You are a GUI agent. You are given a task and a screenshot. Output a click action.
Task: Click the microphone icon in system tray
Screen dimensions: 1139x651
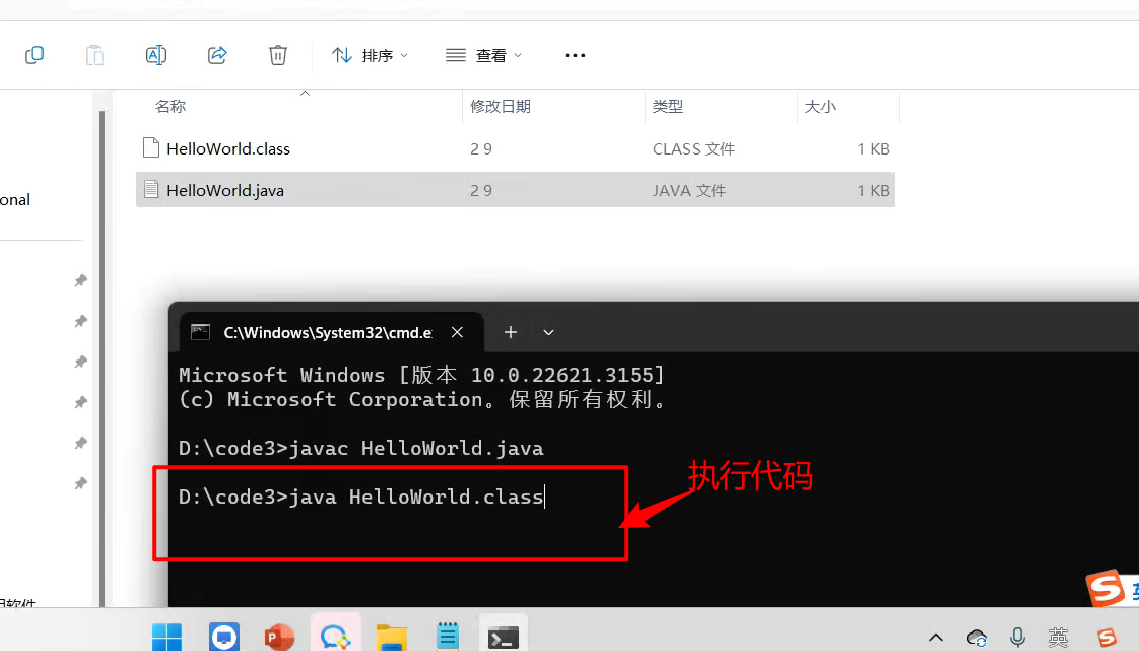click(x=1017, y=636)
